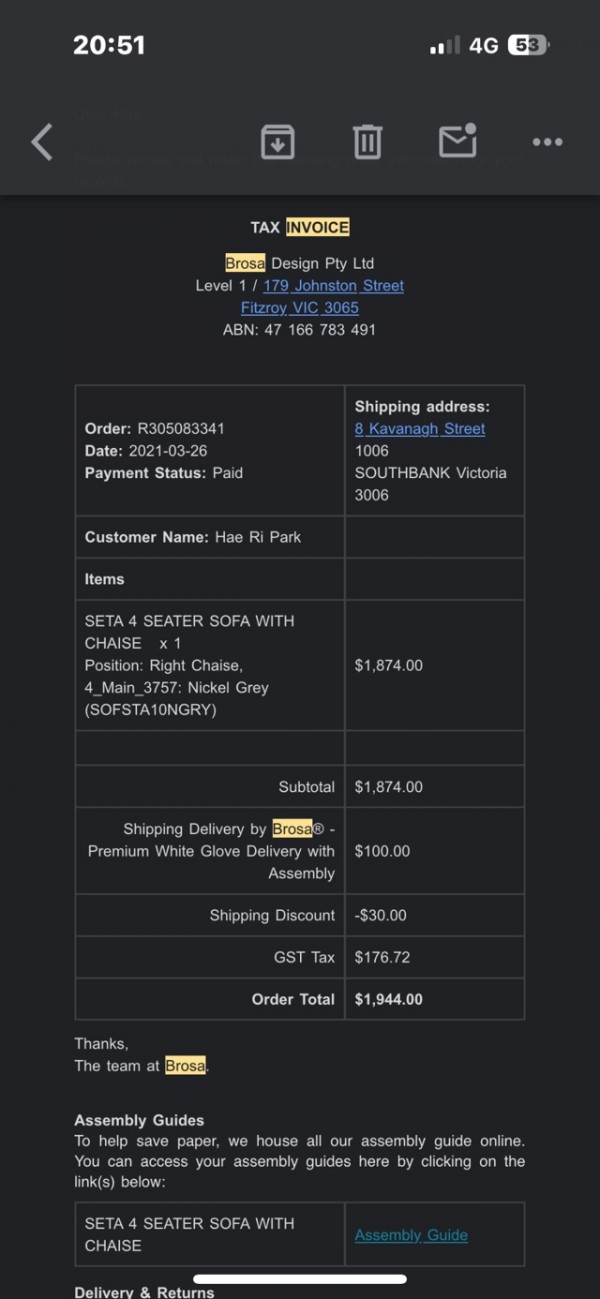Open the 179 Johnston Street link
600x1299 pixels.
tap(333, 286)
